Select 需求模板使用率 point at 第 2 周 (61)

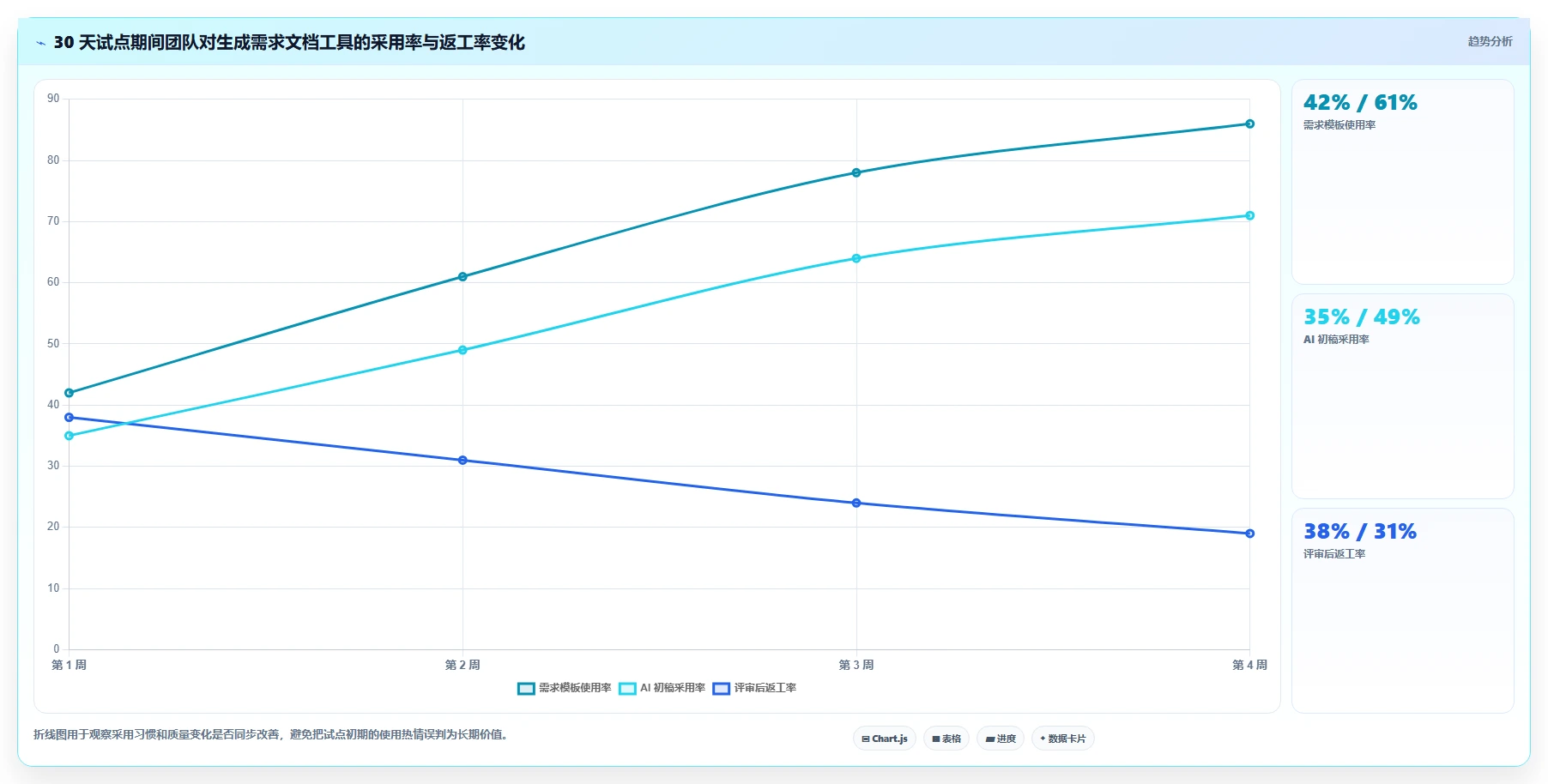tap(463, 276)
